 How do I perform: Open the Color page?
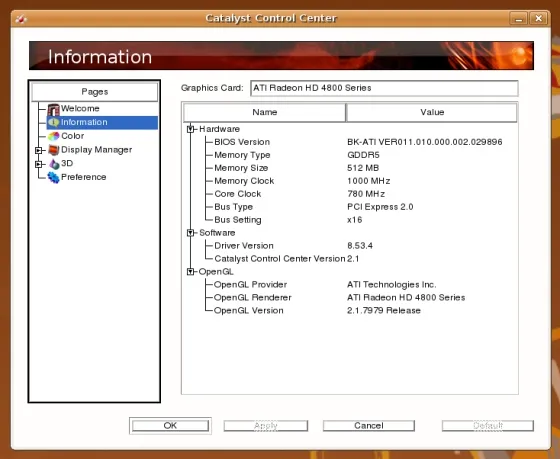tap(72, 136)
